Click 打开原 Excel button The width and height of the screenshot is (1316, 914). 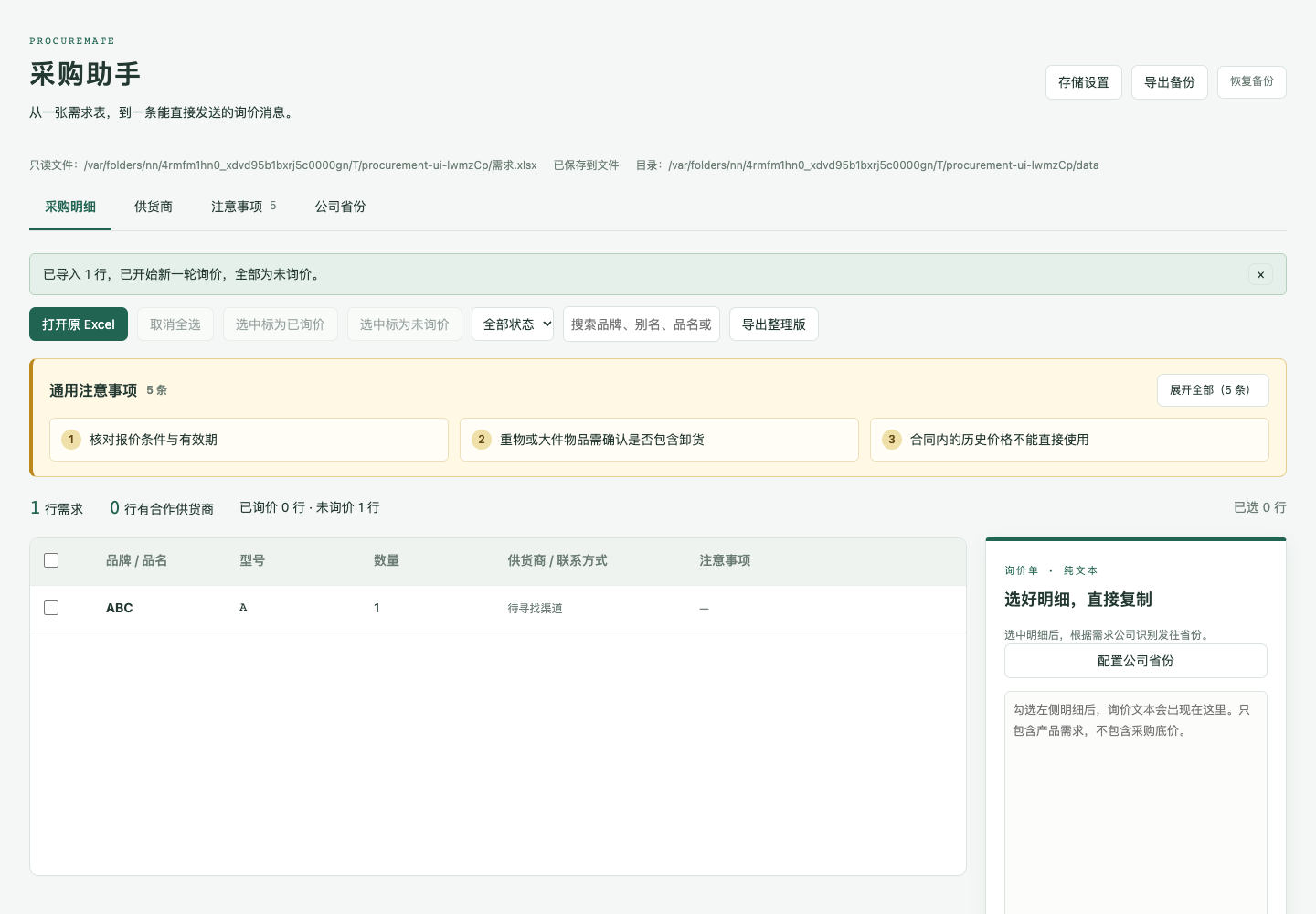coord(79,324)
